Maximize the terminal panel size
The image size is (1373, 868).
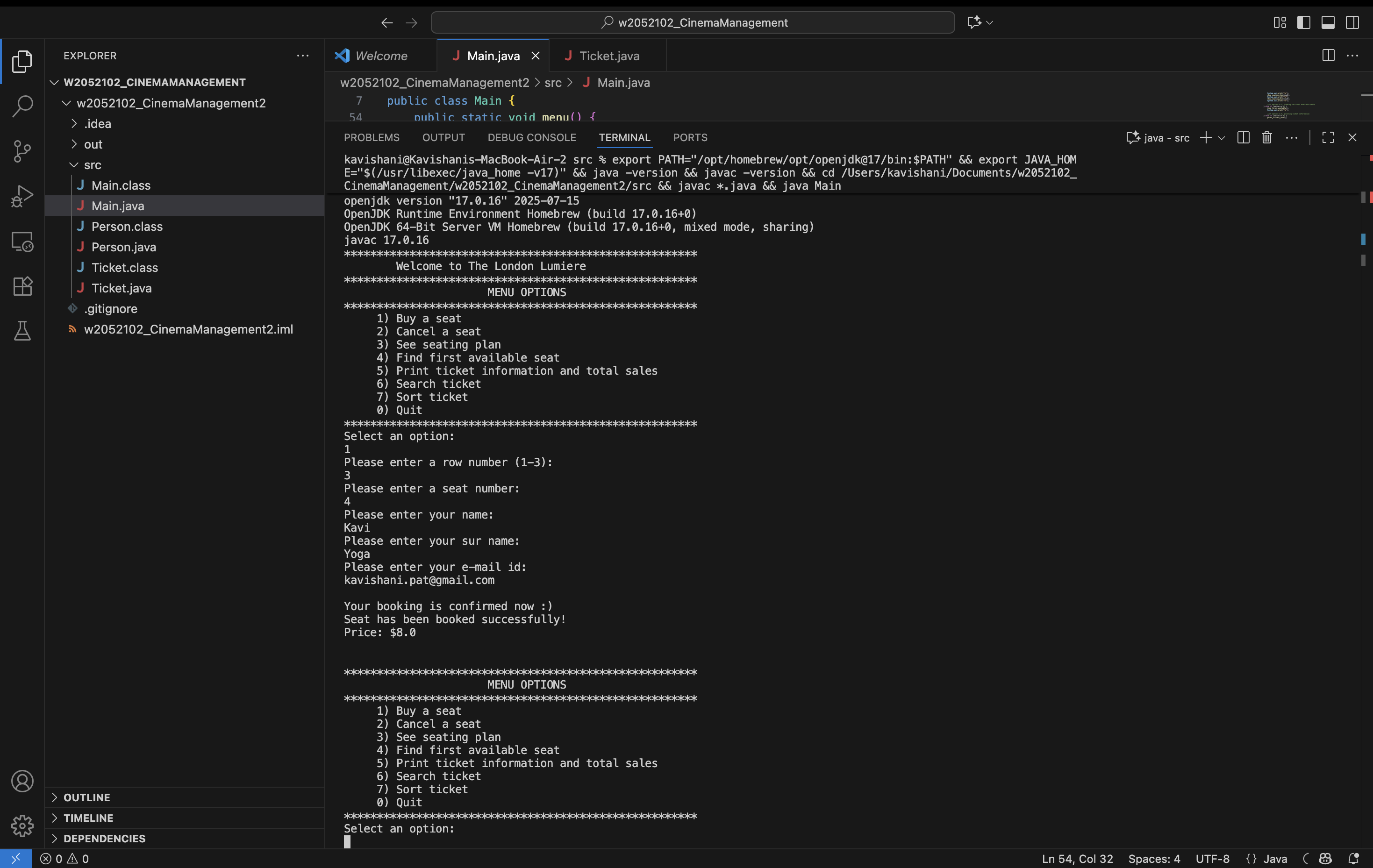click(x=1328, y=137)
